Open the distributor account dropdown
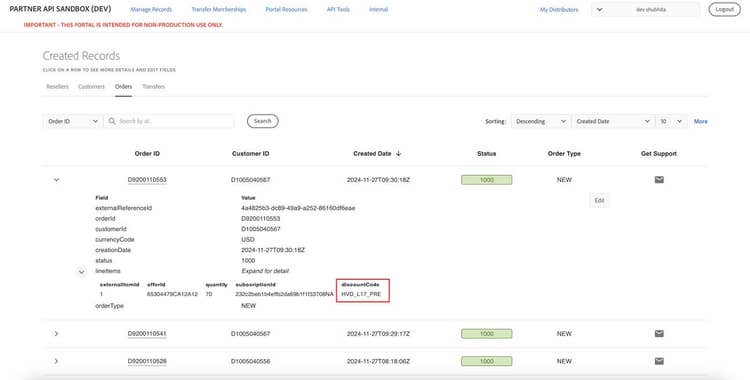750x380 pixels. click(645, 10)
